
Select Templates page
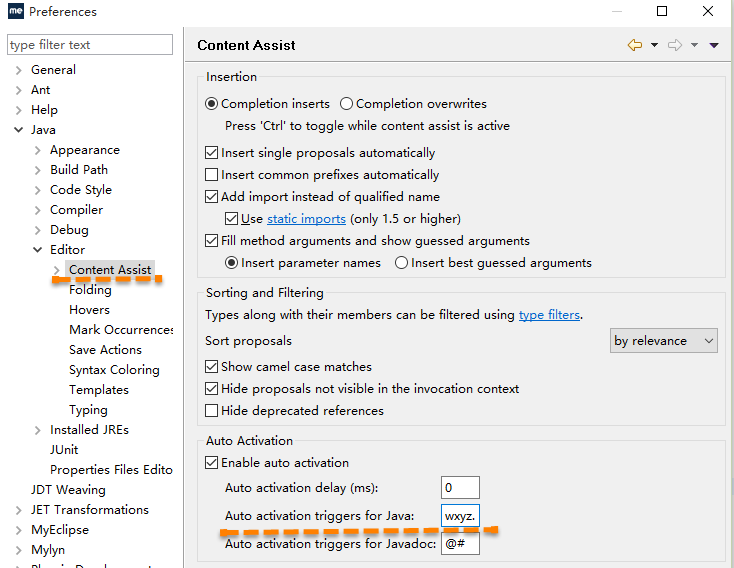(99, 390)
